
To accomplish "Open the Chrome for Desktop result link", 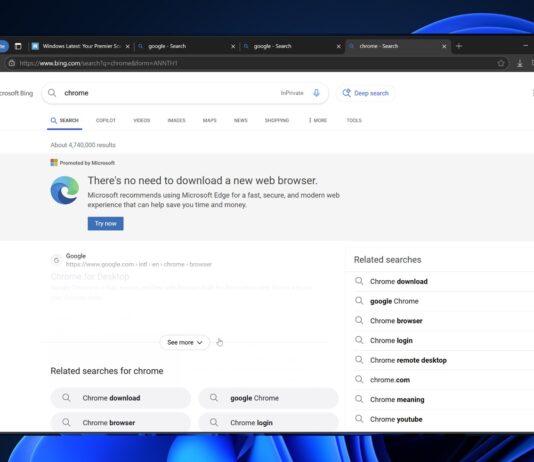I will coord(90,276).
